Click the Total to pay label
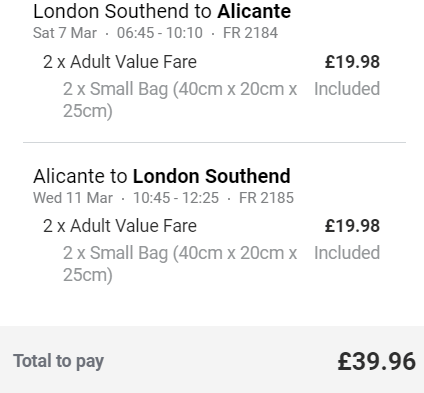The height and width of the screenshot is (393, 424). coord(59,361)
